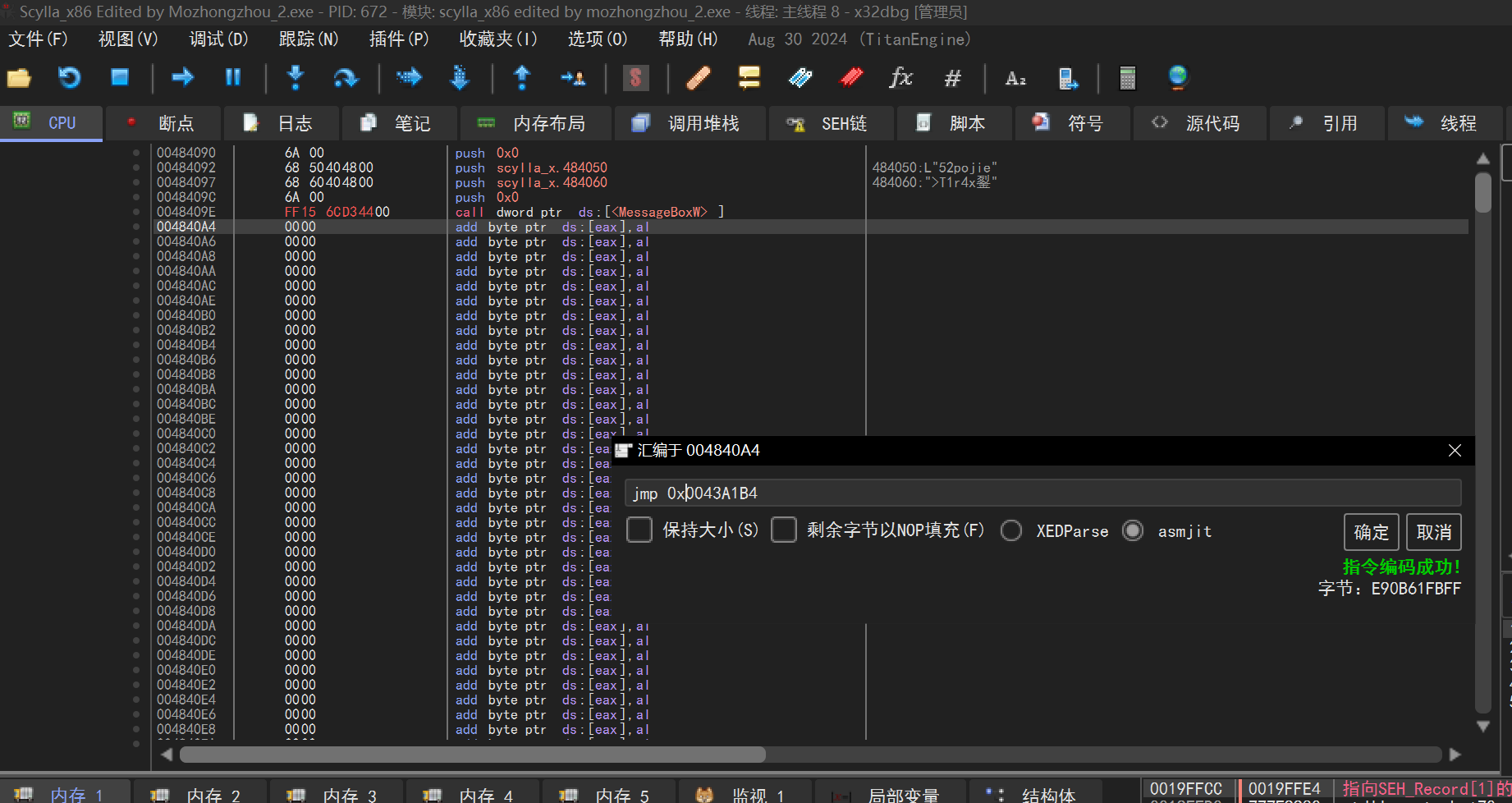
Task: Select address 00484092 row
Action: coord(810,167)
